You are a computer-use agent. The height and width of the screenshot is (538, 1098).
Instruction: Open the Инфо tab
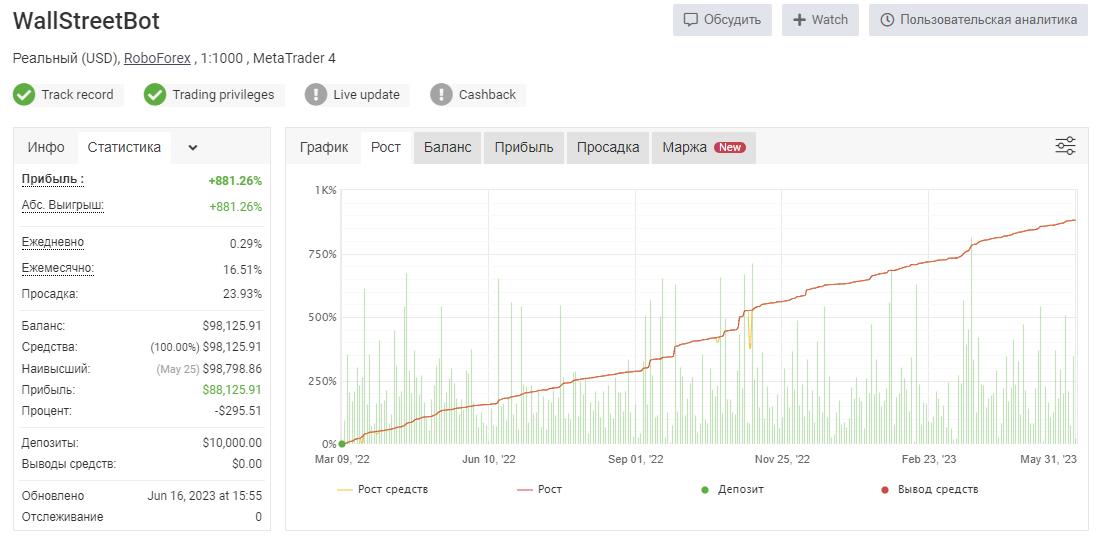(x=46, y=147)
